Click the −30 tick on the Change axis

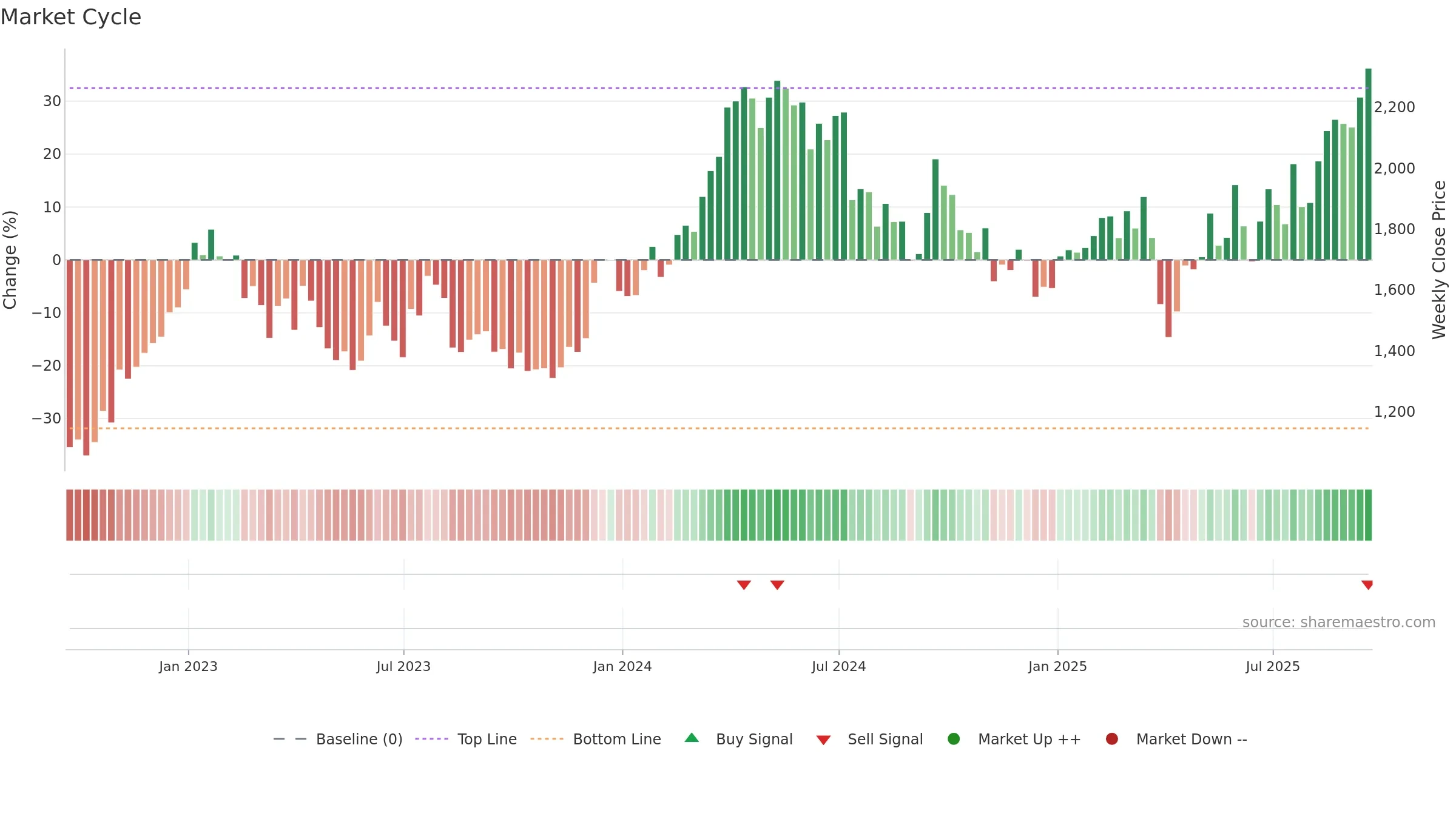47,419
